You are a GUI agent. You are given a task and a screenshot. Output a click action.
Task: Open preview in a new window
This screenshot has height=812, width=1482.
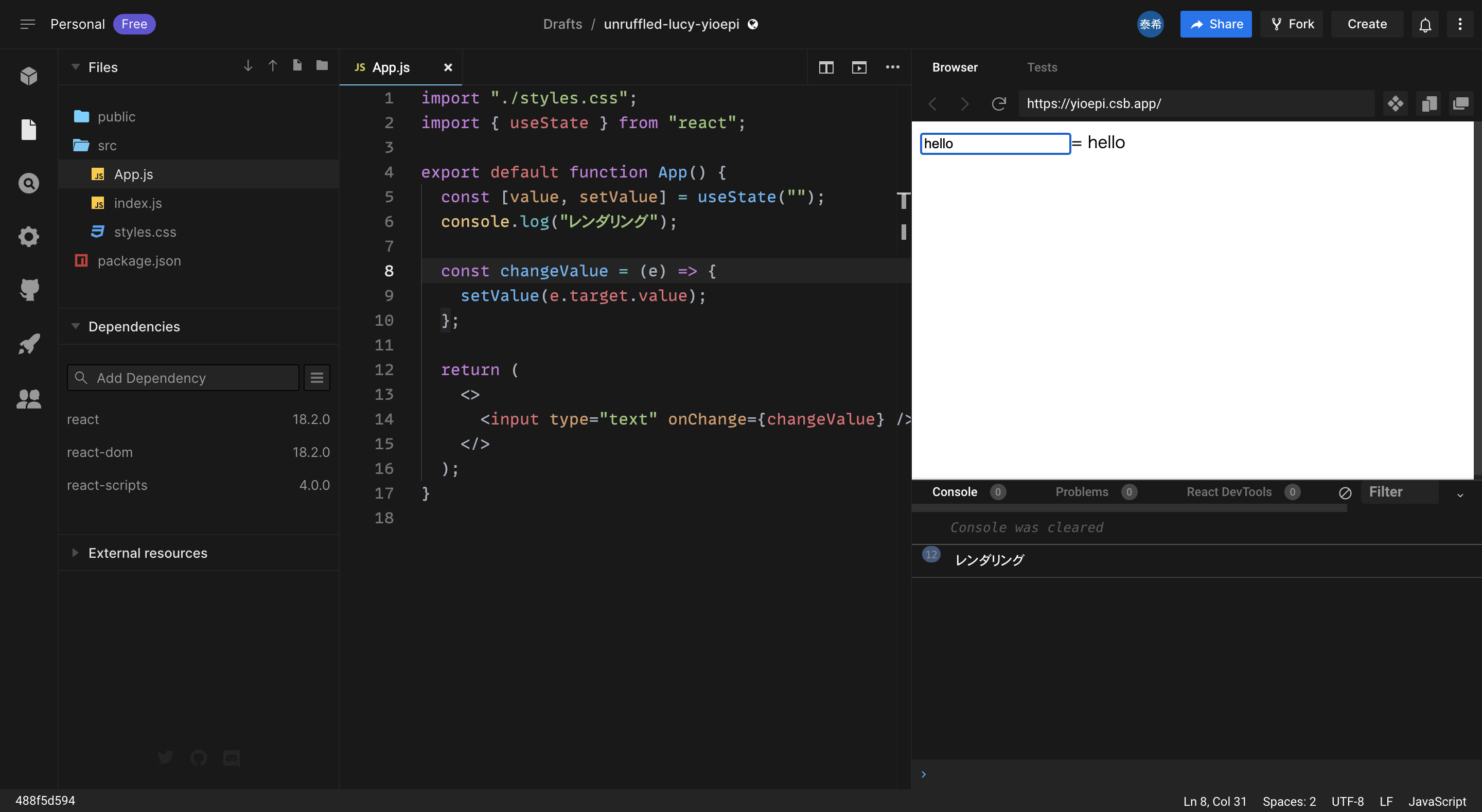859,67
